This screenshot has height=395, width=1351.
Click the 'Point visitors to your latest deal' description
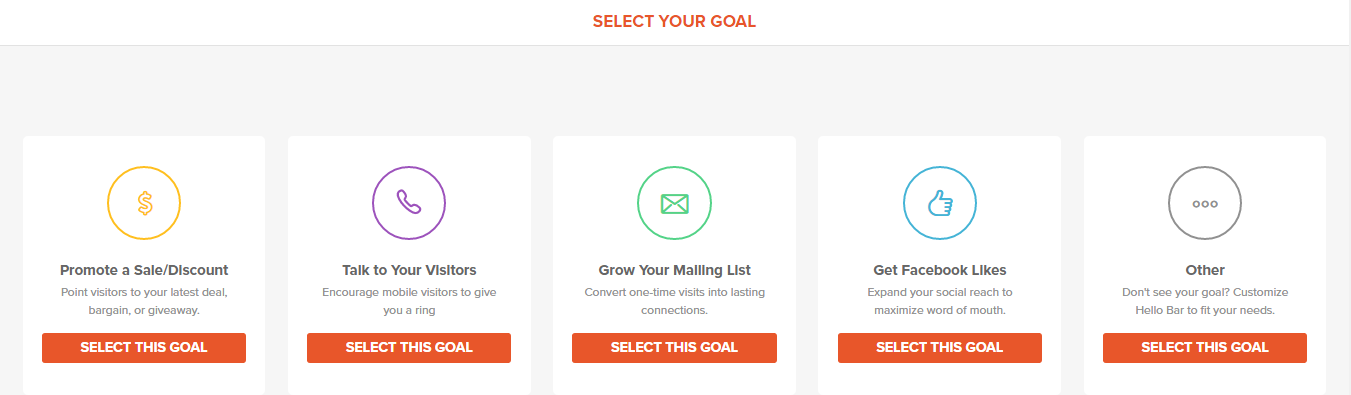coord(144,301)
